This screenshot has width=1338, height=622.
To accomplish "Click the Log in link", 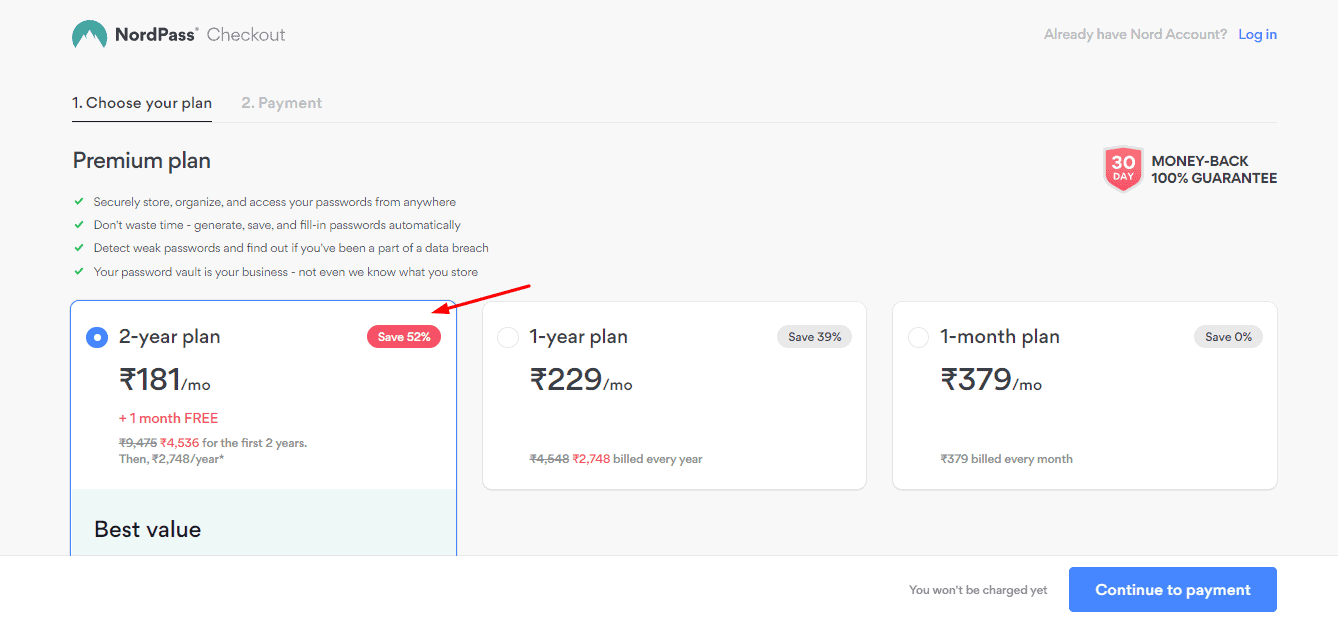I will 1257,35.
